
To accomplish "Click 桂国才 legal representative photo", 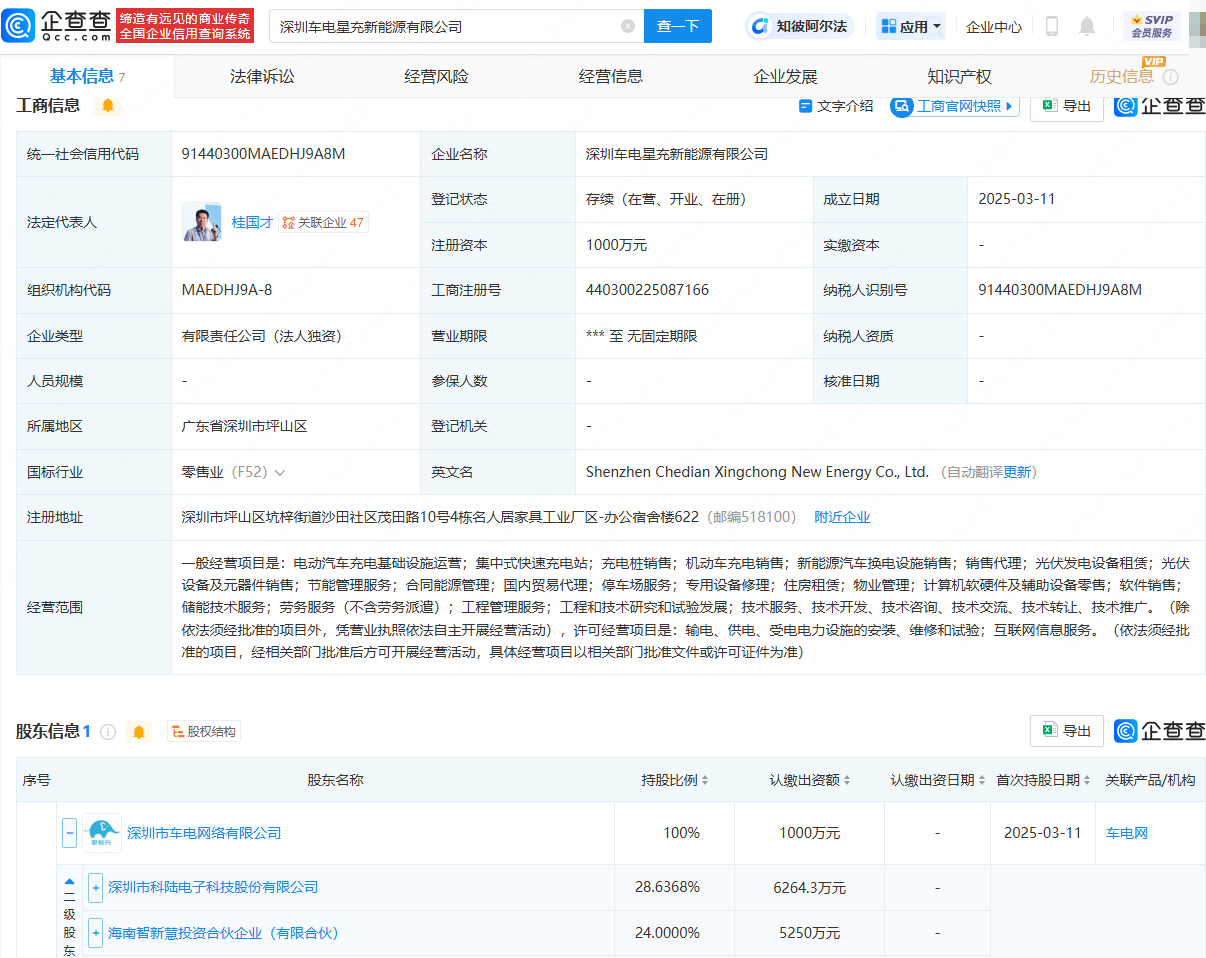I will tap(201, 222).
